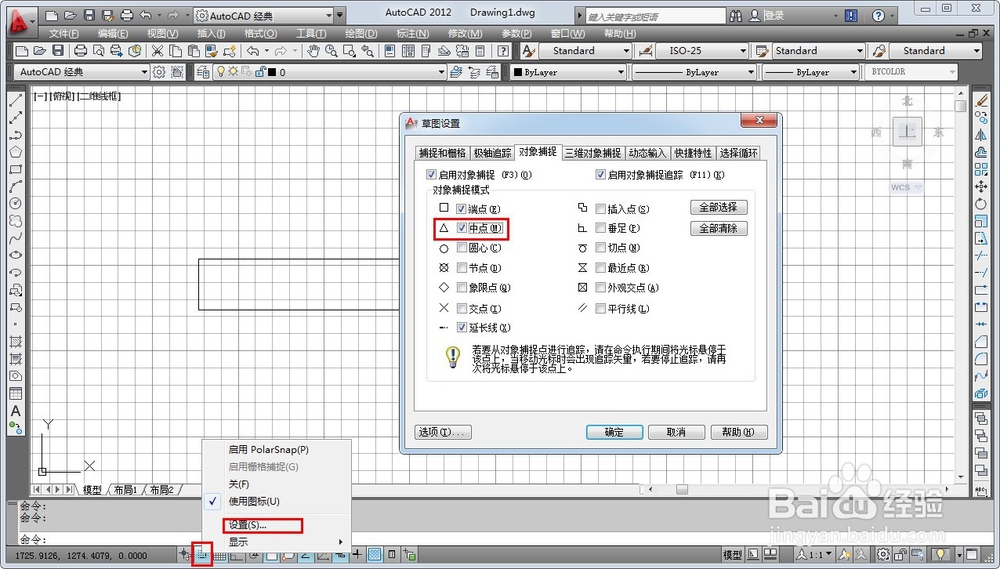Select the Rectangle tool in draw toolbar
The width and height of the screenshot is (1000, 569).
point(15,169)
